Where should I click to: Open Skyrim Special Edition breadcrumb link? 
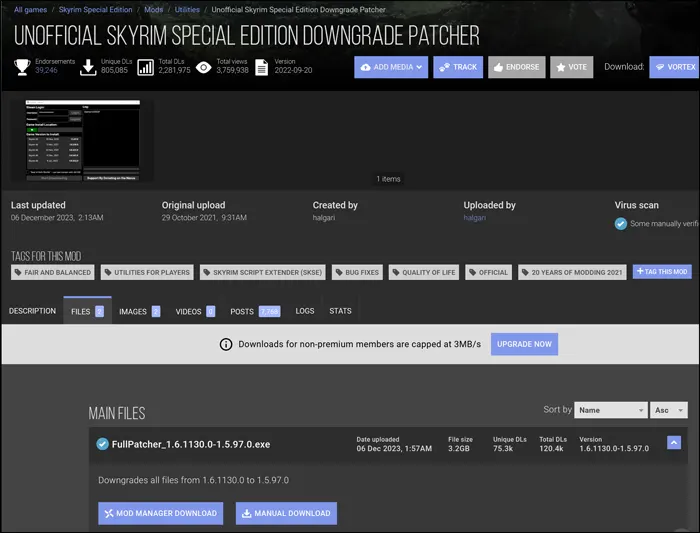(96, 9)
